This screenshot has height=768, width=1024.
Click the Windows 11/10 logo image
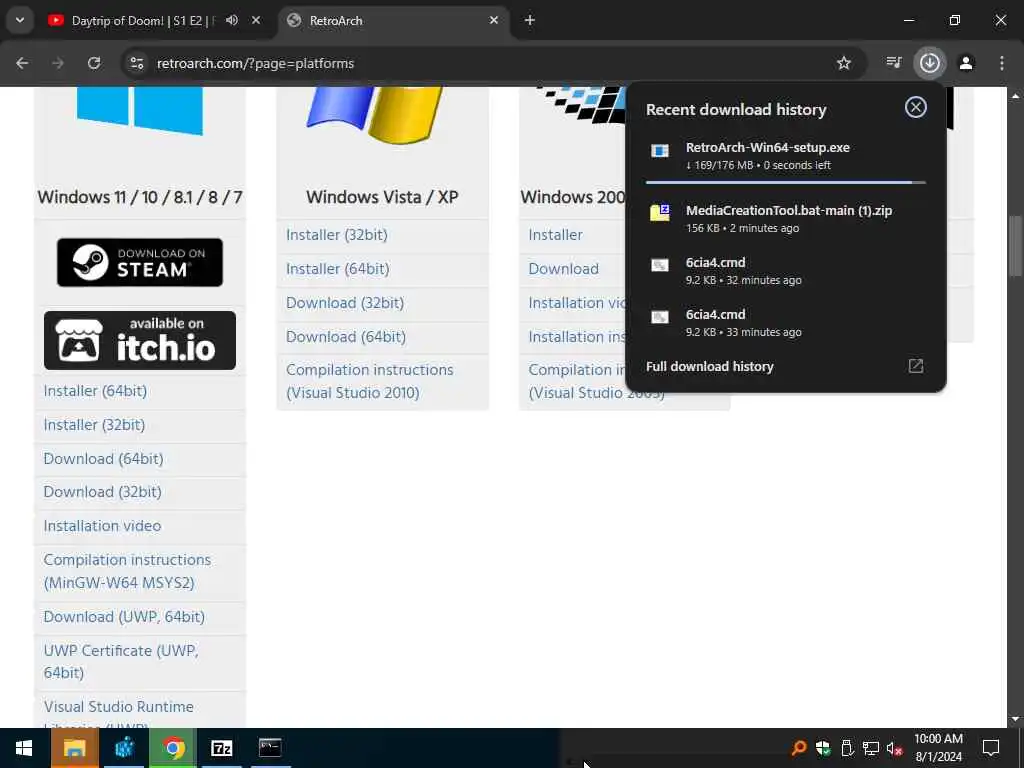point(140,111)
